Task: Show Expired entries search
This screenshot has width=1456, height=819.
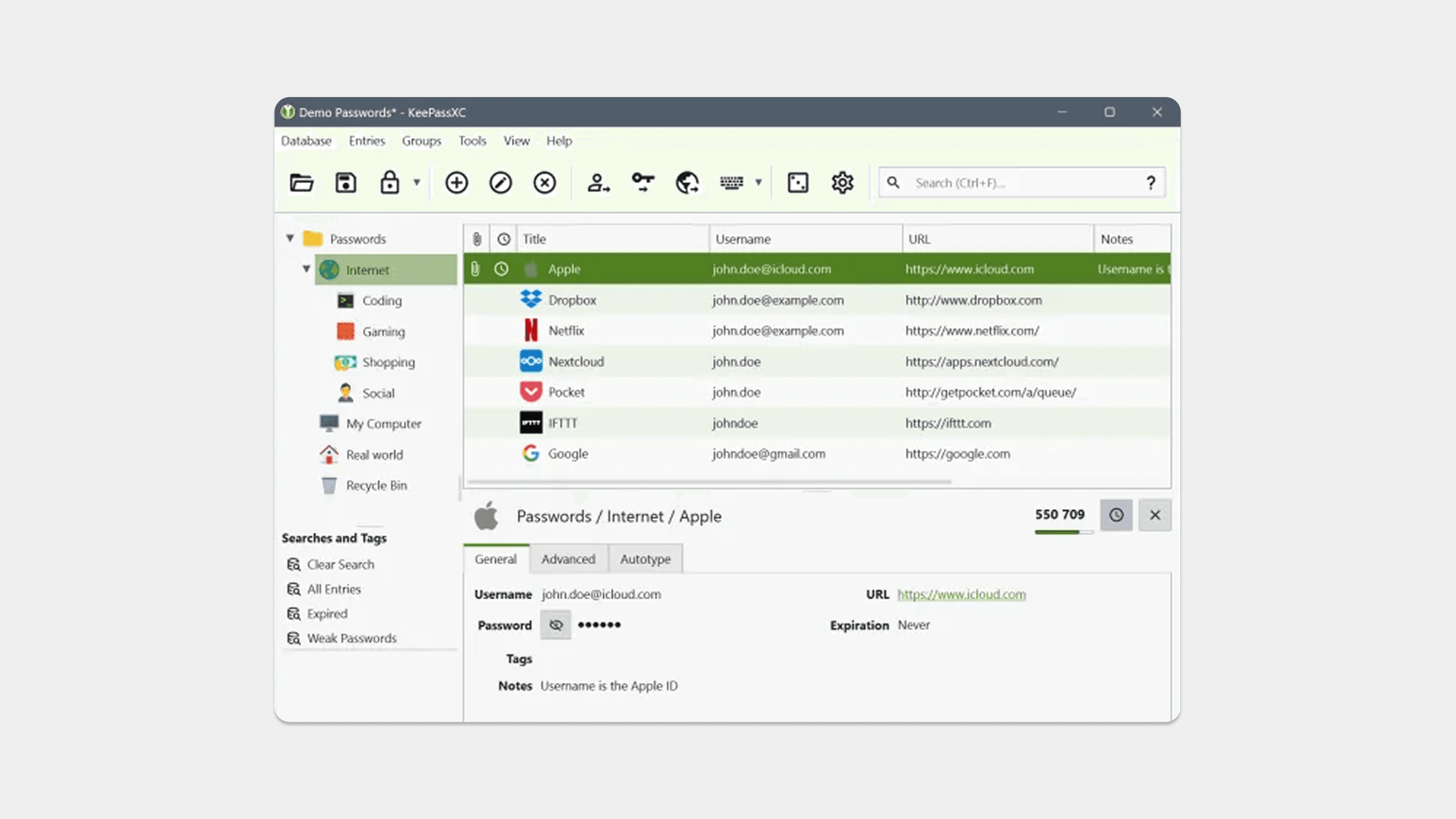Action: pos(327,613)
